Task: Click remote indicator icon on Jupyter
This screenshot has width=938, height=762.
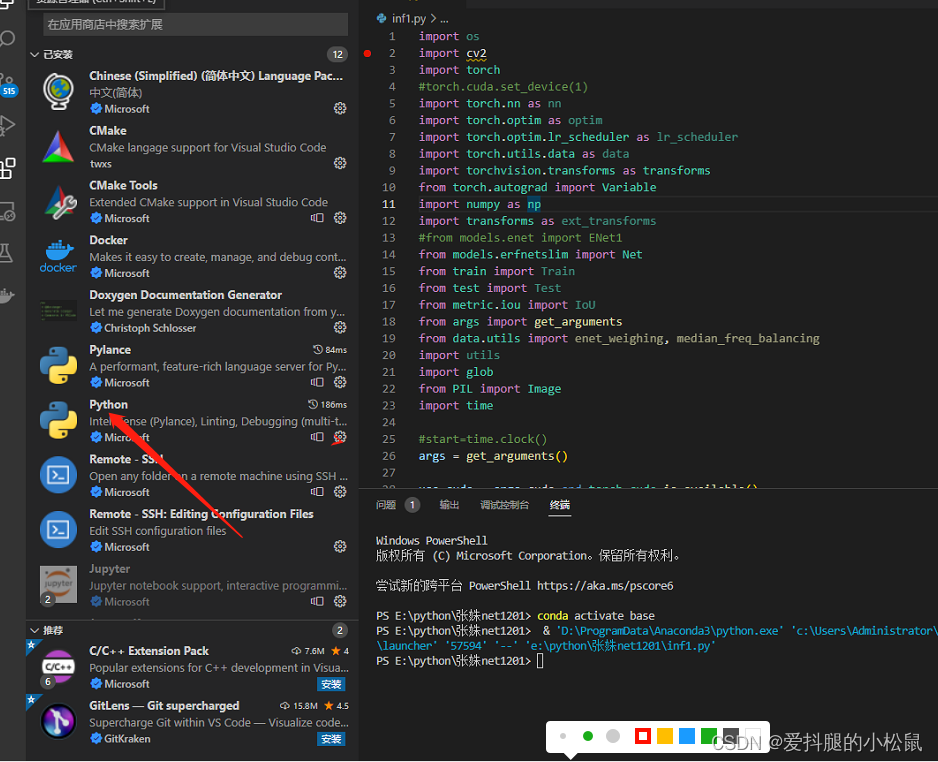Action: (x=317, y=601)
